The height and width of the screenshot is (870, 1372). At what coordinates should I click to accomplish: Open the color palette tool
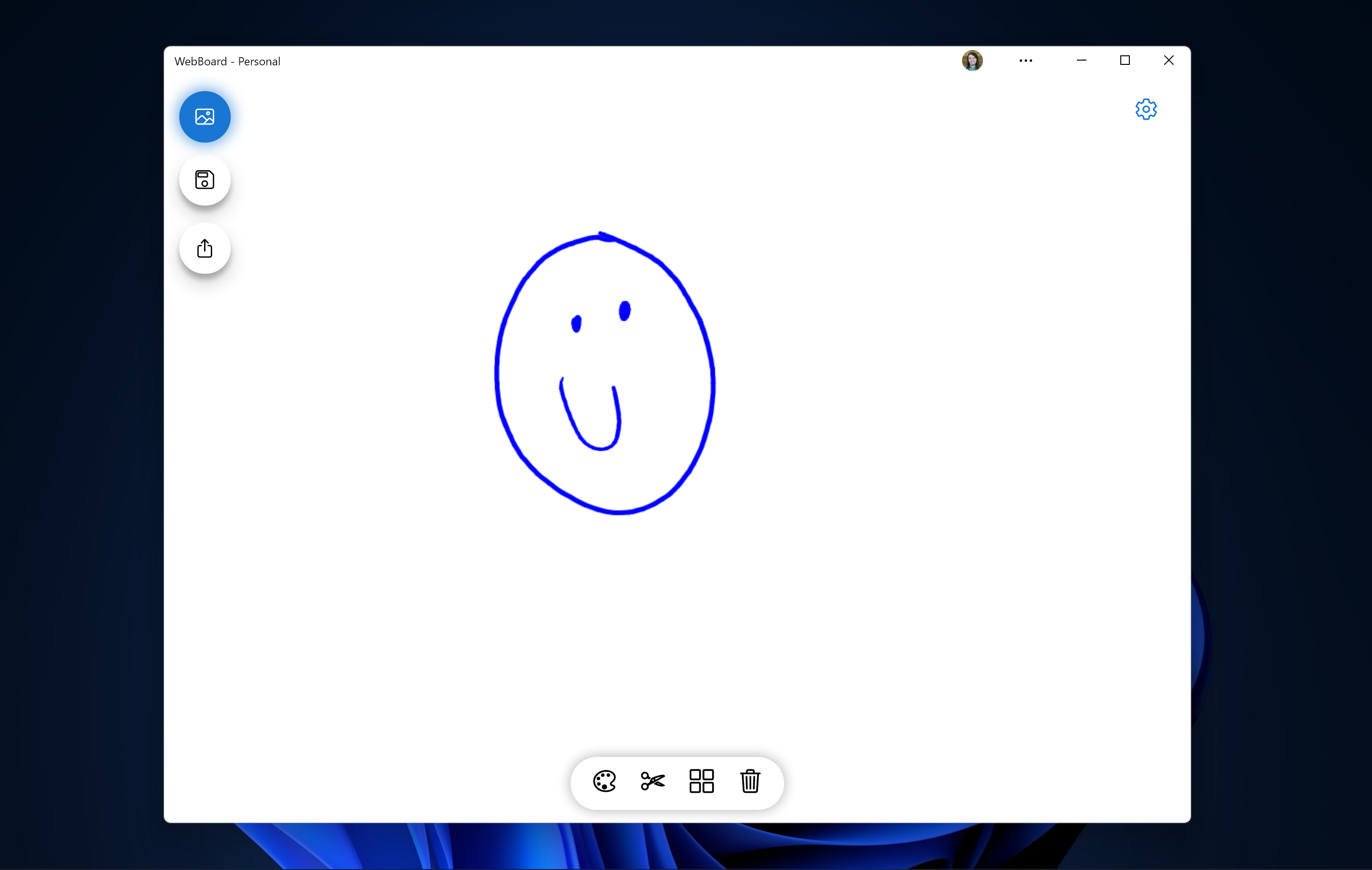604,781
